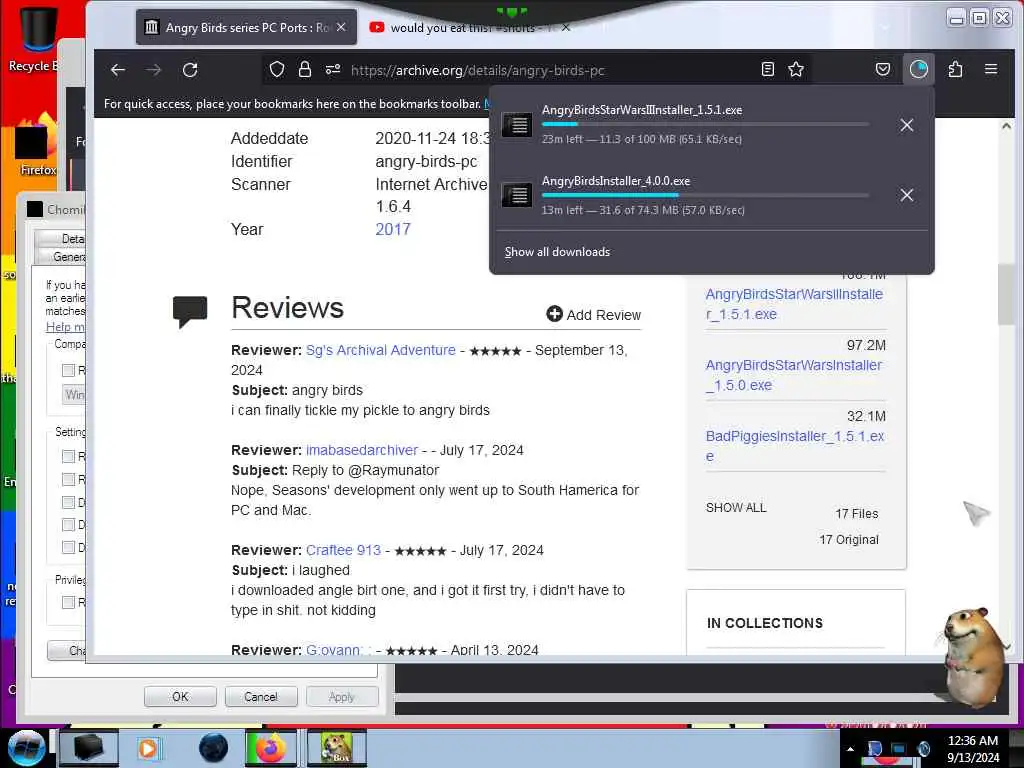Save page to Pocket icon

(883, 69)
